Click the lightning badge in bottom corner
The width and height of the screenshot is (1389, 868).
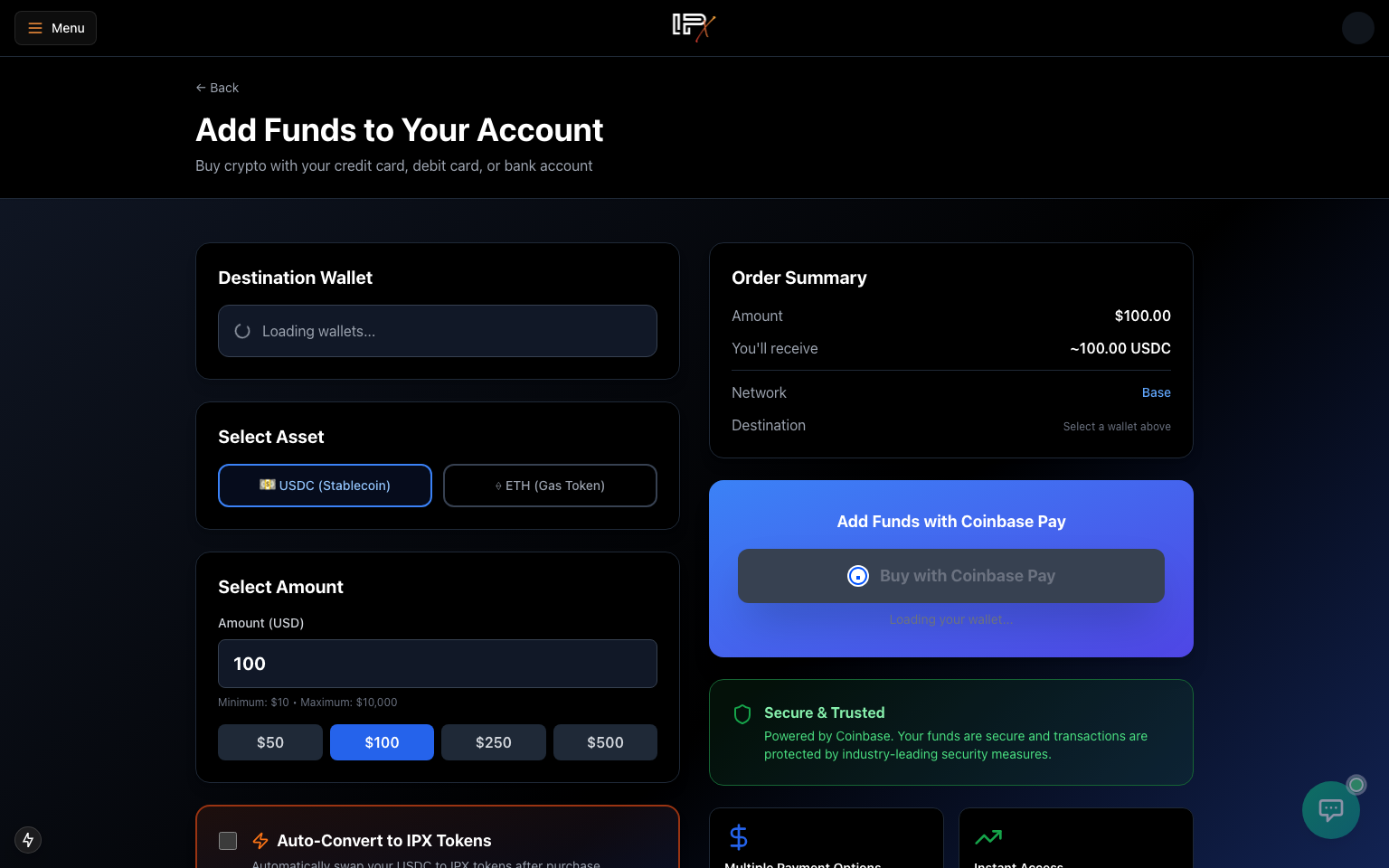(28, 840)
